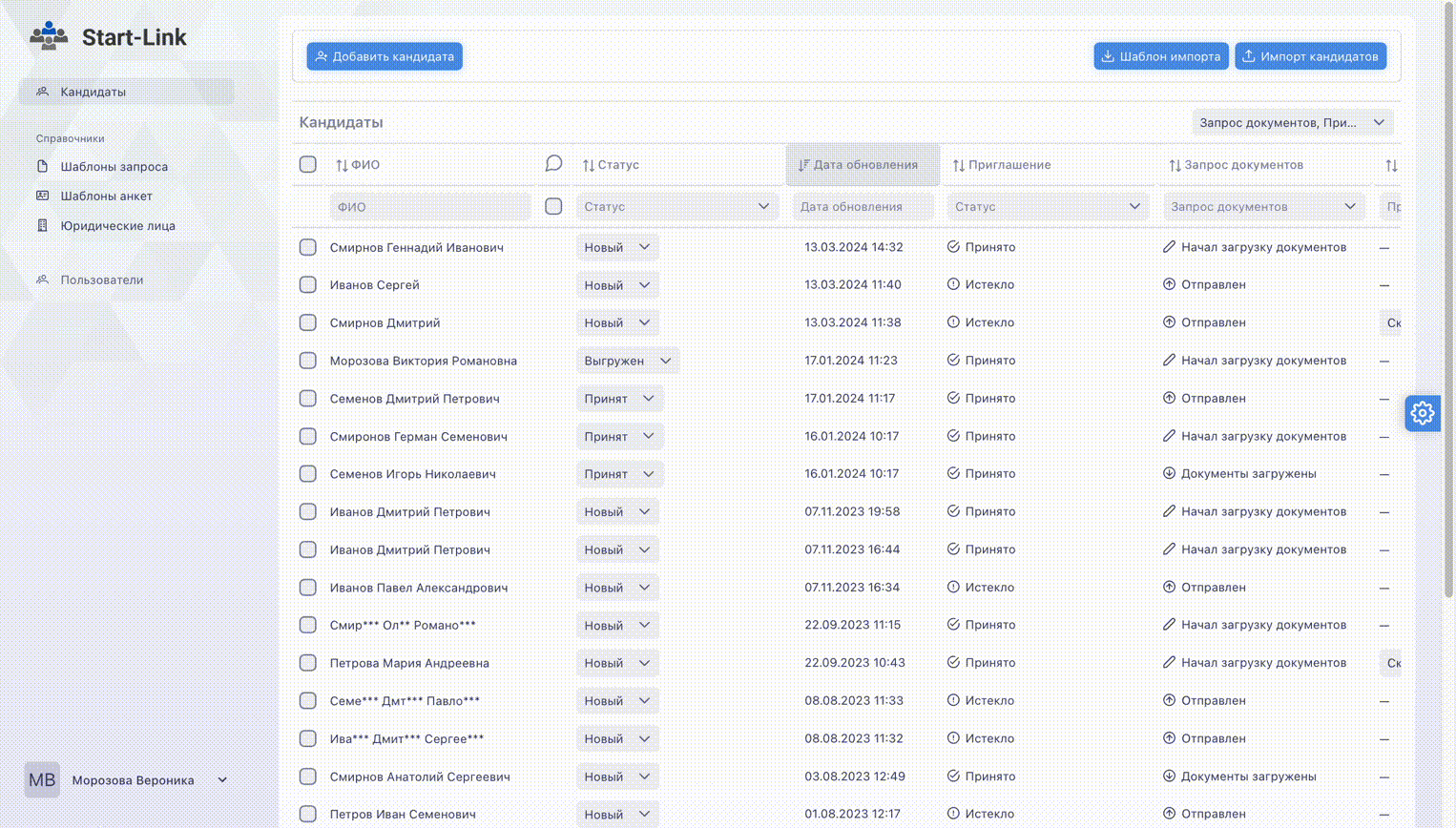Select Смирнов Геннадий Иванович row checkbox

(307, 247)
